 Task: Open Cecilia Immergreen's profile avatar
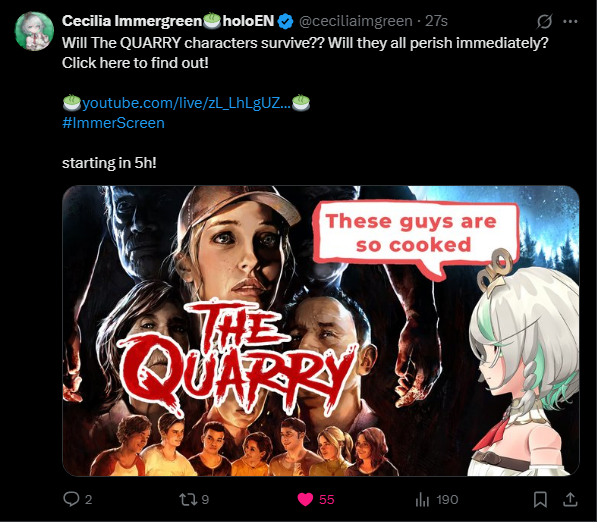(x=34, y=31)
